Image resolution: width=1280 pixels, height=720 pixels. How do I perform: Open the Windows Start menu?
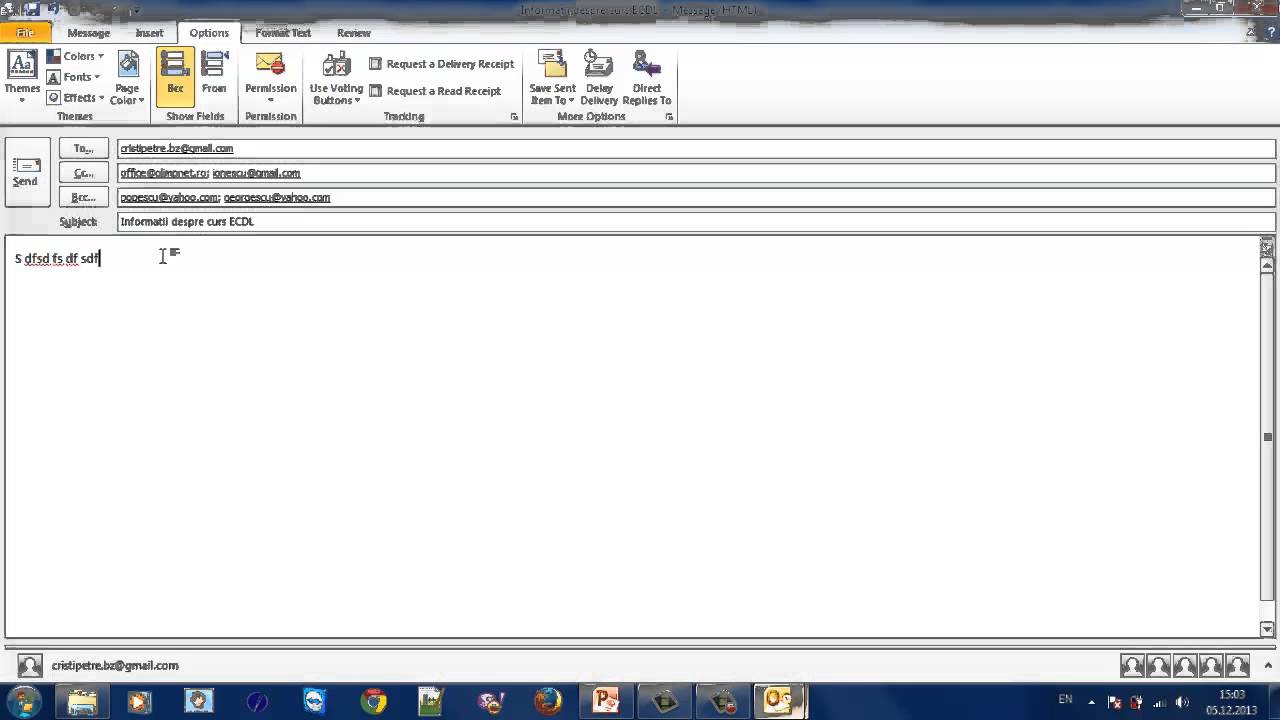(x=24, y=701)
